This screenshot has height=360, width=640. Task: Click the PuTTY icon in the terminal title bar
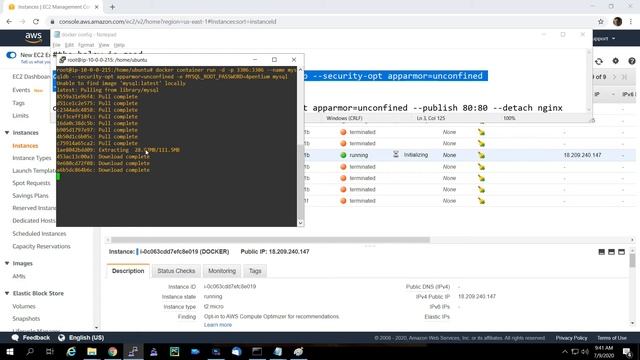(x=62, y=60)
